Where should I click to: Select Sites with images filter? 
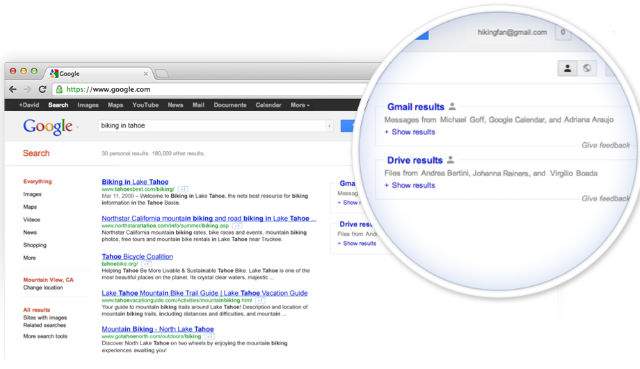tap(45, 318)
